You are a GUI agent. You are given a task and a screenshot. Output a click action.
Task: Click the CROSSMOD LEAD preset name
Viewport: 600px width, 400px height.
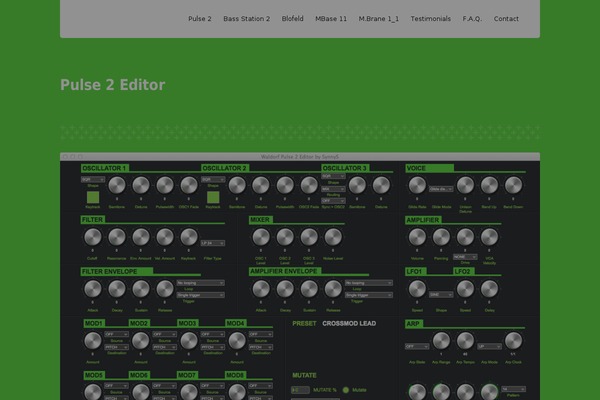pos(349,324)
